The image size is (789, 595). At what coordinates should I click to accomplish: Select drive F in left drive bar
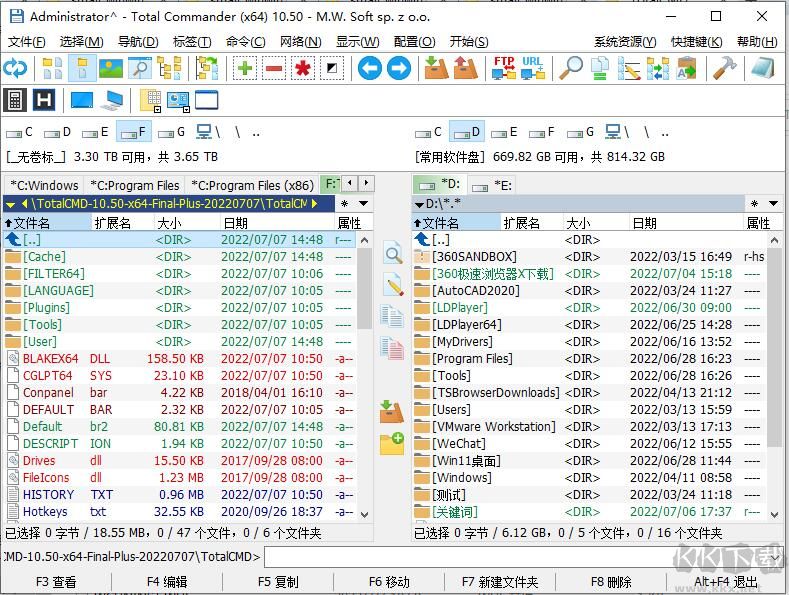pos(133,132)
